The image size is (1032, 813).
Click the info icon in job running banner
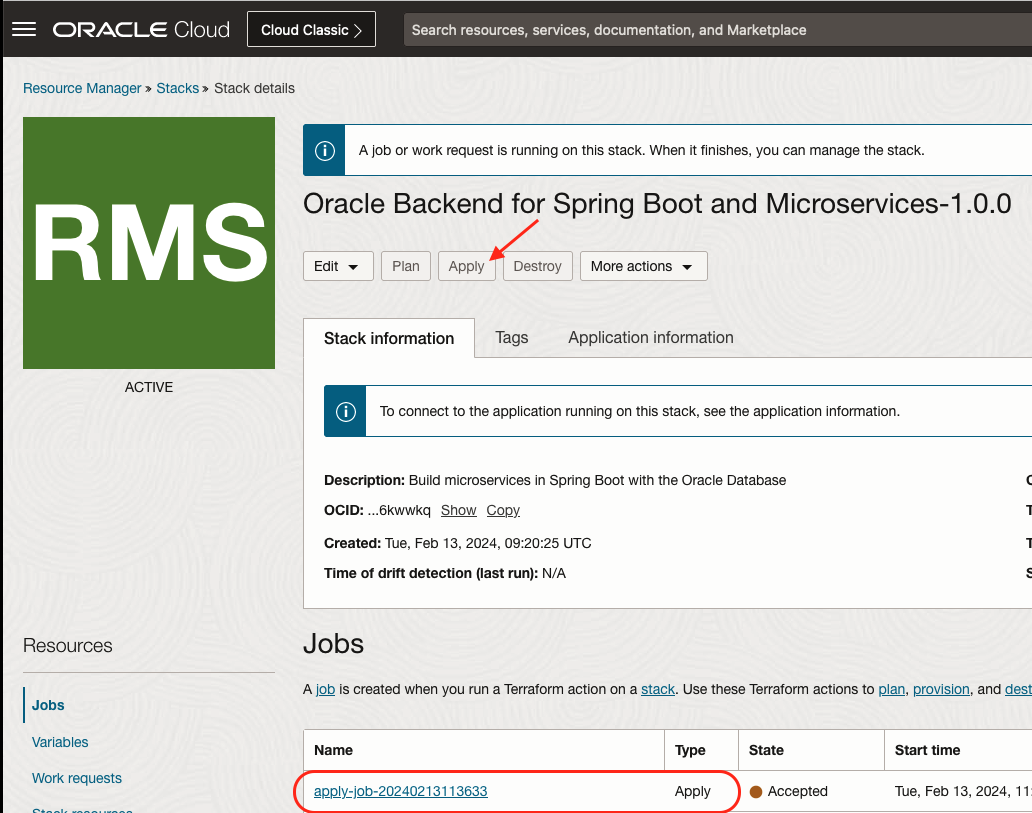tap(324, 151)
